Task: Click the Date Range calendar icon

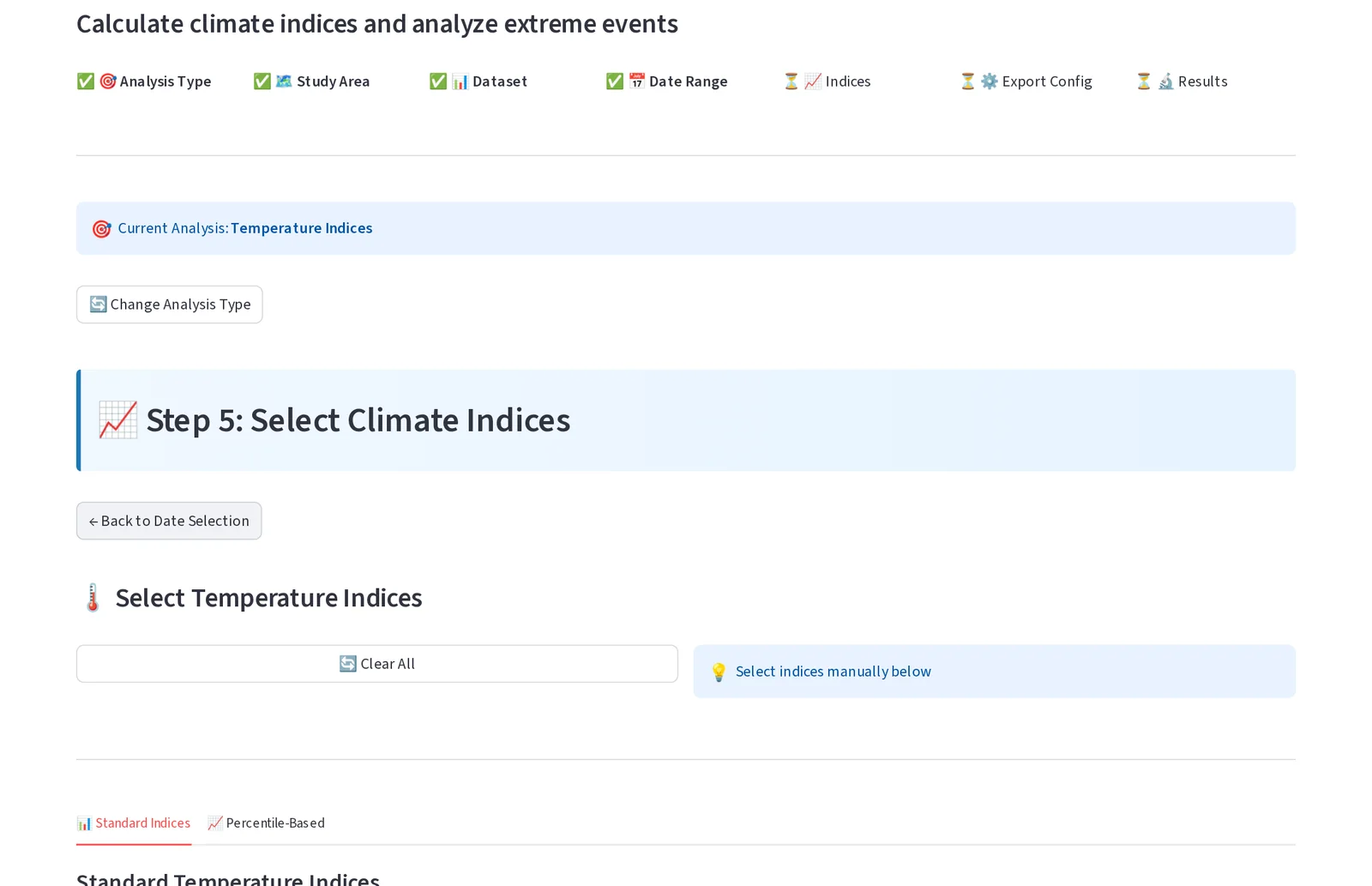Action: pyautogui.click(x=637, y=81)
